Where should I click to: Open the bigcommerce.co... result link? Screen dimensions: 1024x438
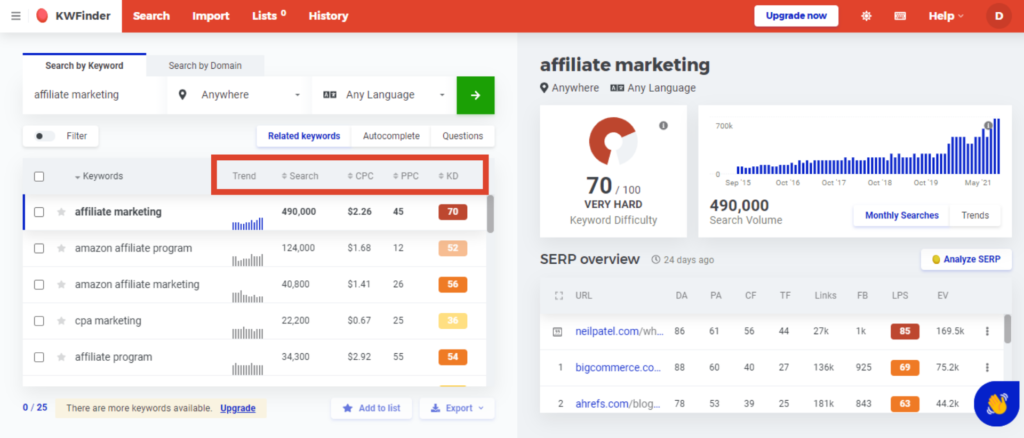pos(619,368)
